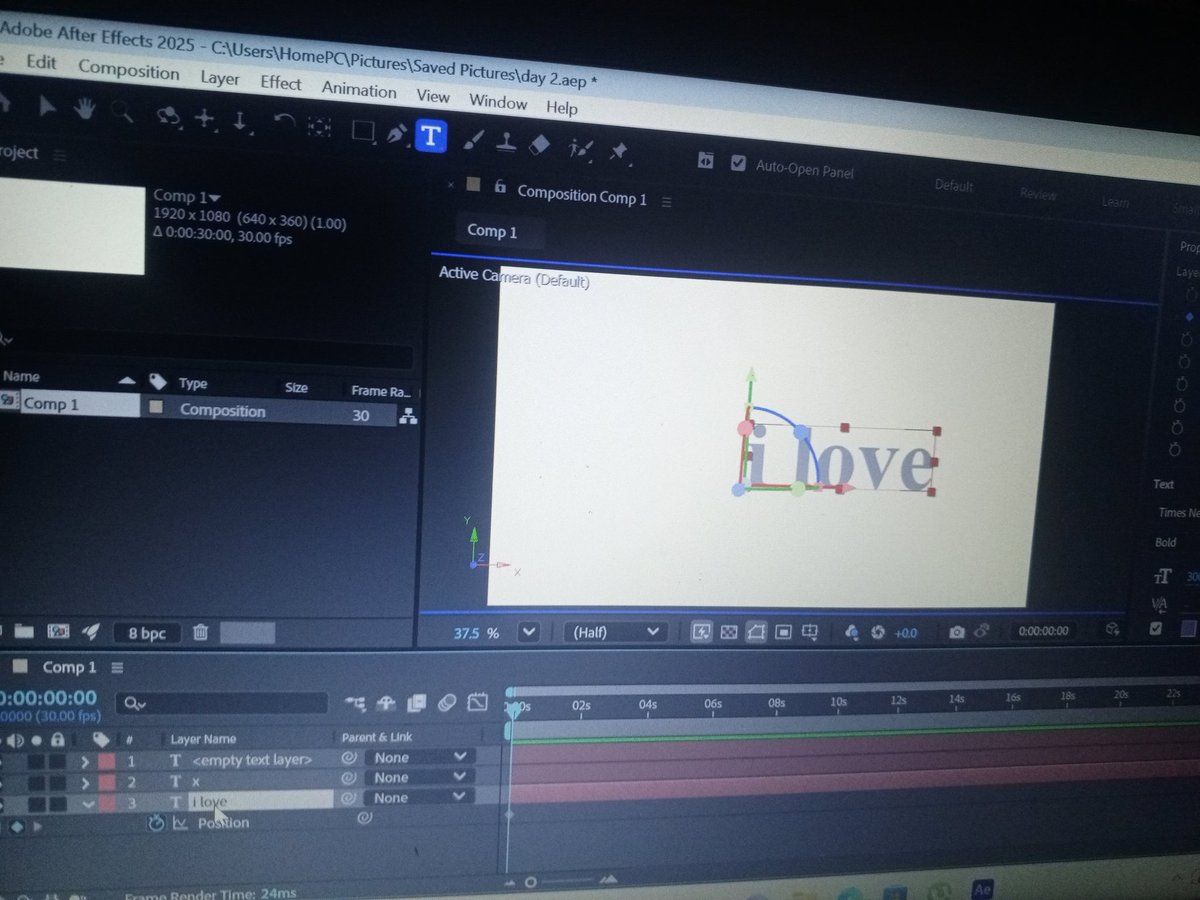1200x900 pixels.
Task: Select the Orbit camera tool
Action: [x=169, y=116]
